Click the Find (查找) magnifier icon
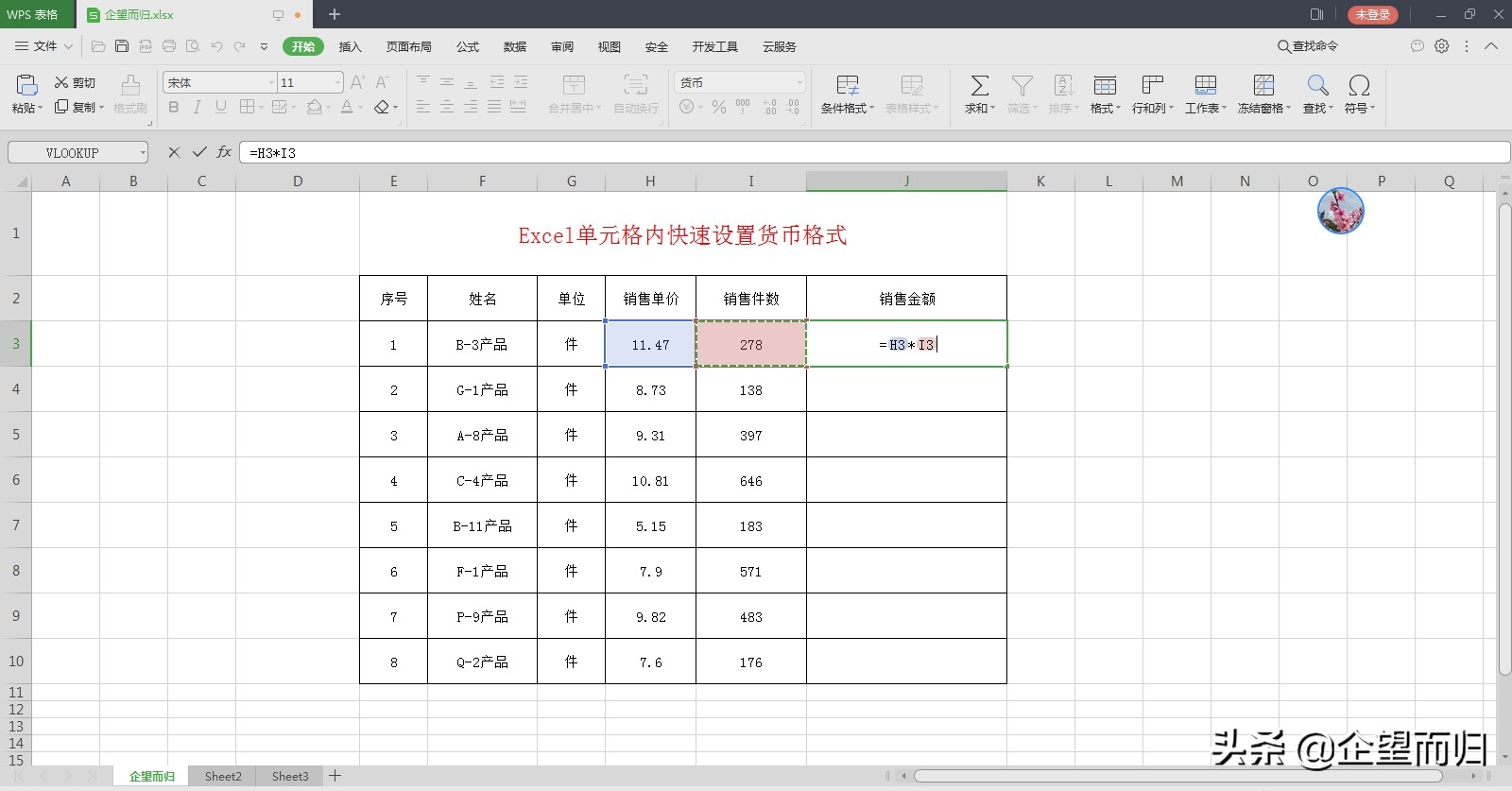Viewport: 1512px width, 791px height. coord(1317,86)
